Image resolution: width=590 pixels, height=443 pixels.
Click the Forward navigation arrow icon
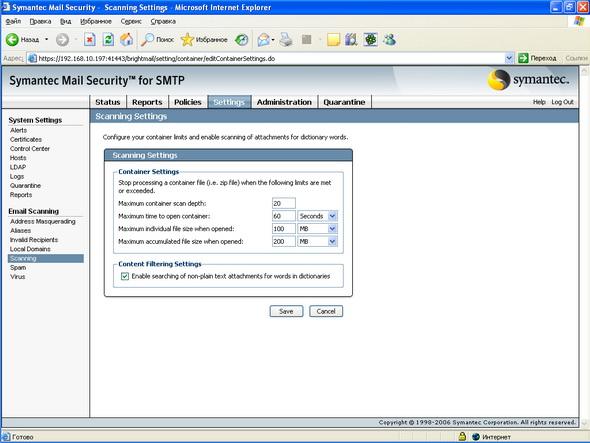(x=62, y=40)
